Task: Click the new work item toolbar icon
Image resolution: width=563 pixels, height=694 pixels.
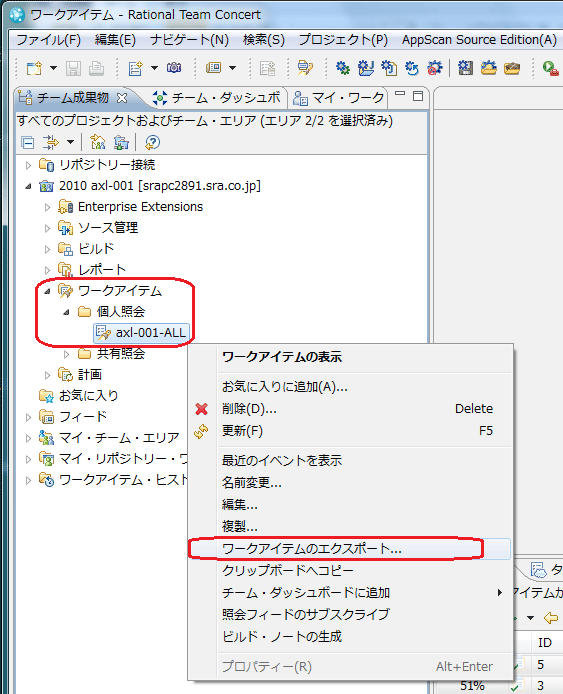Action: (x=135, y=68)
